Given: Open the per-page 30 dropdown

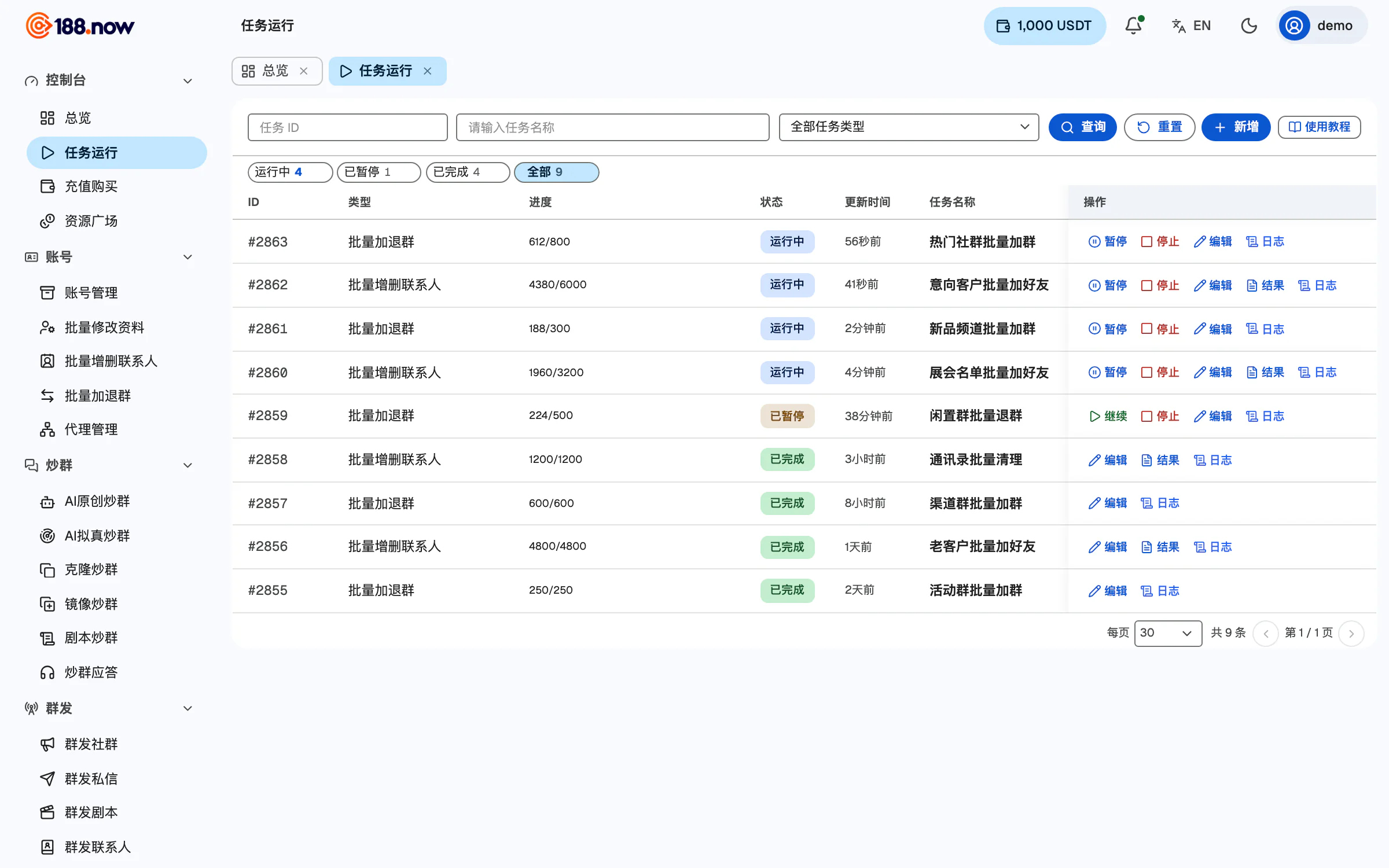Looking at the screenshot, I should coord(1168,633).
